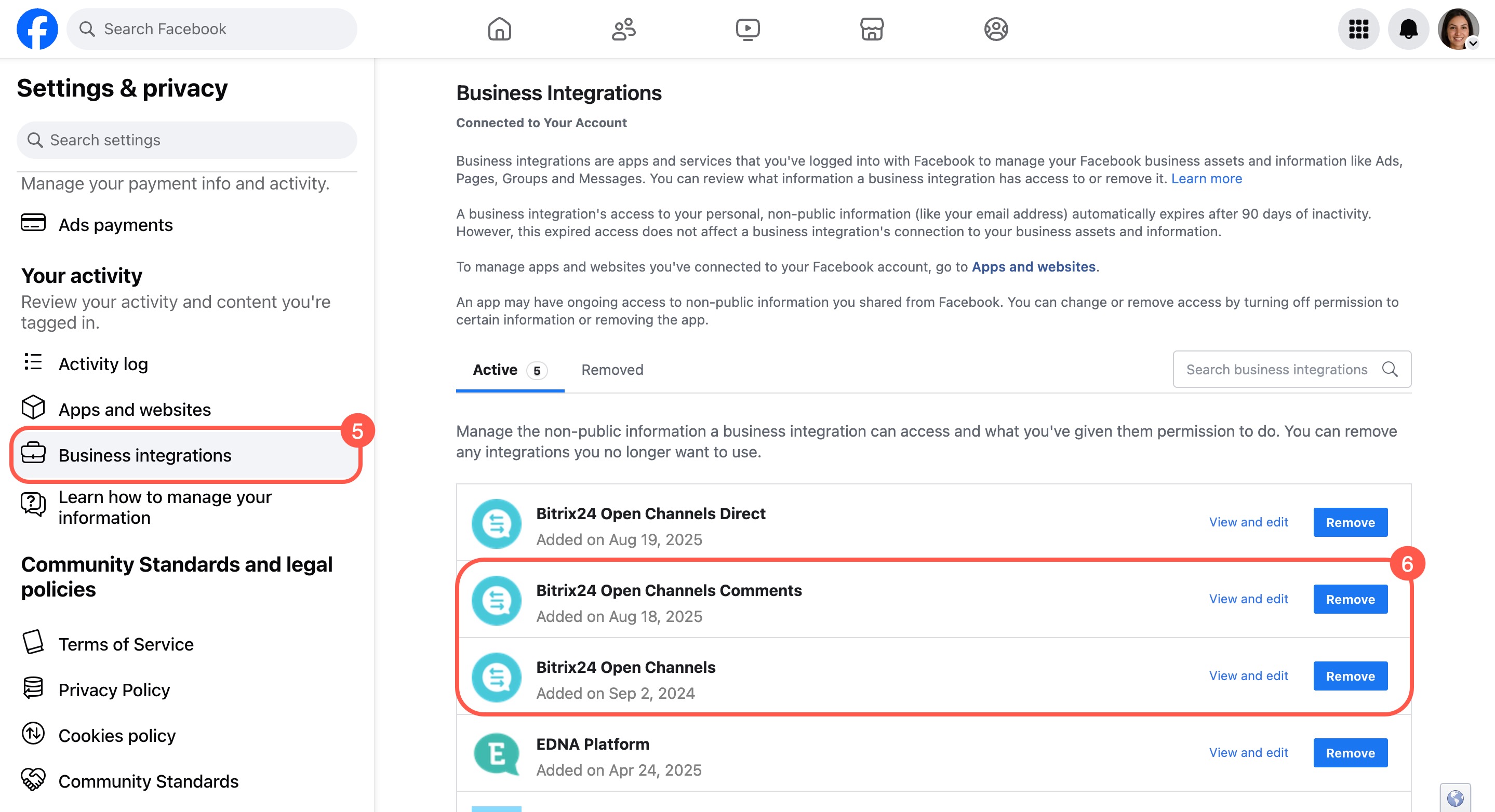1495x812 pixels.
Task: Click the Facebook logo icon
Action: (37, 29)
